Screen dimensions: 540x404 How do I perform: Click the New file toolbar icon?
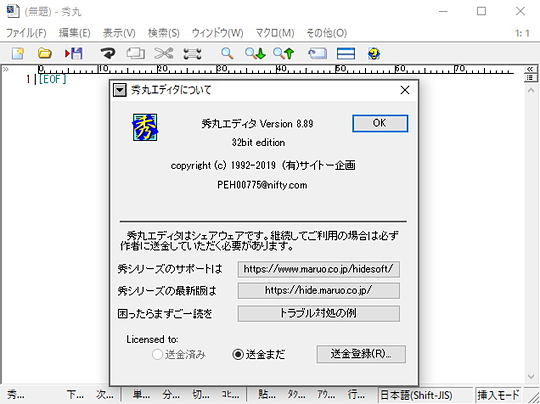click(18, 53)
